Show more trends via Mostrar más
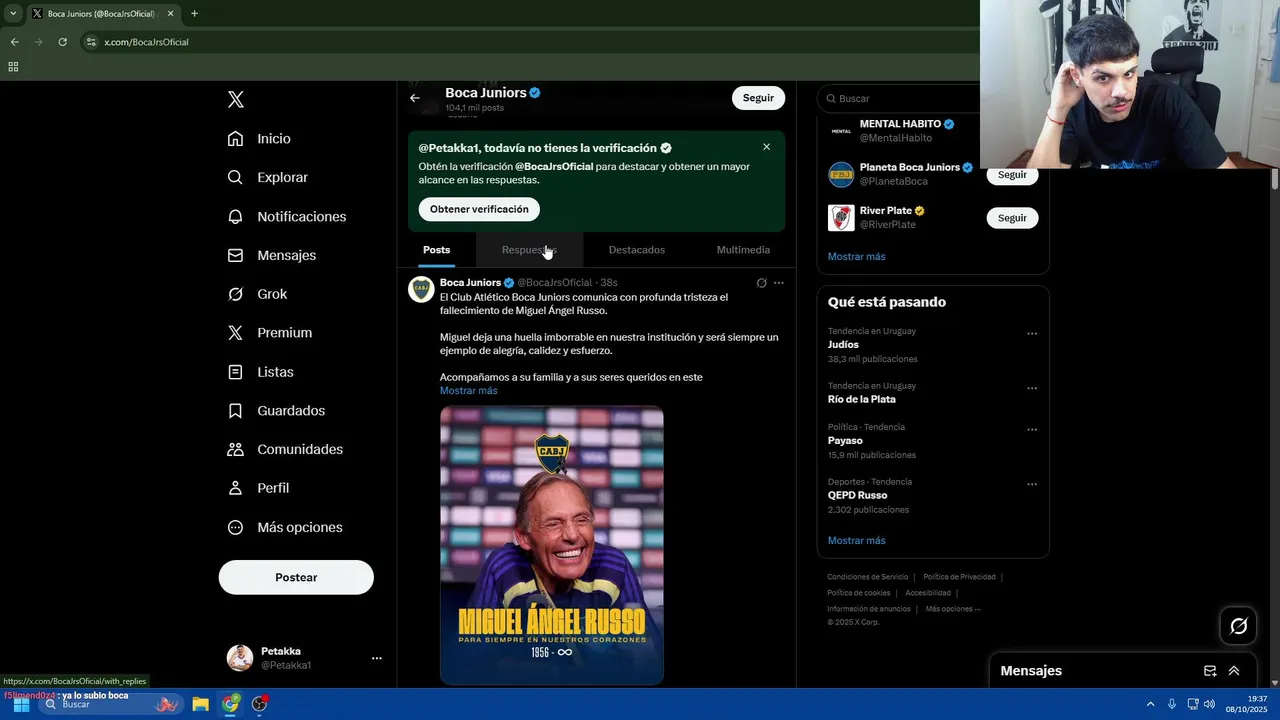The height and width of the screenshot is (720, 1280). tap(856, 540)
